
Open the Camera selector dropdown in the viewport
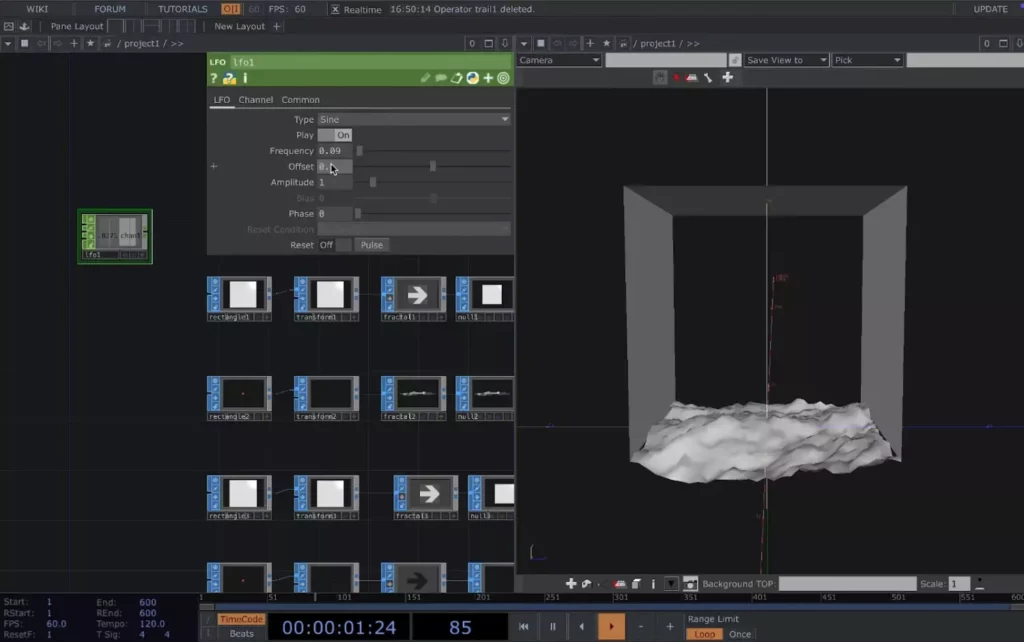point(558,59)
